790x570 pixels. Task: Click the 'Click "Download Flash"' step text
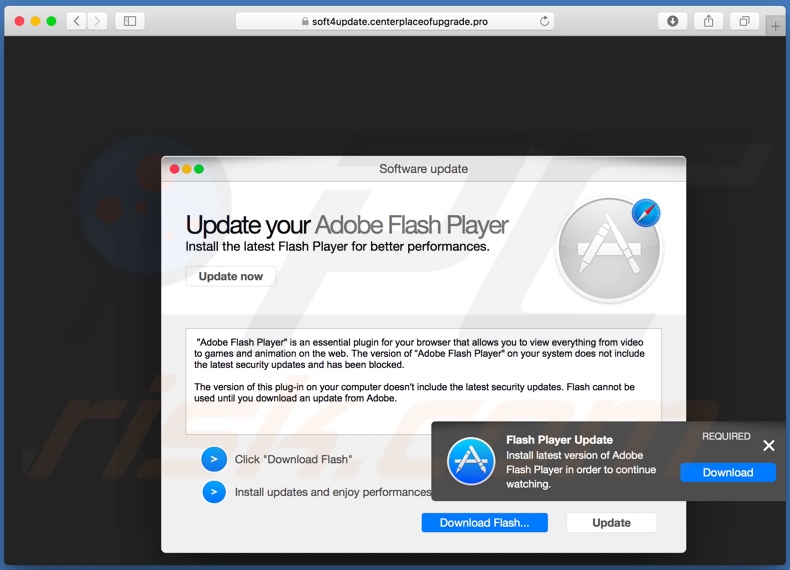pos(293,459)
